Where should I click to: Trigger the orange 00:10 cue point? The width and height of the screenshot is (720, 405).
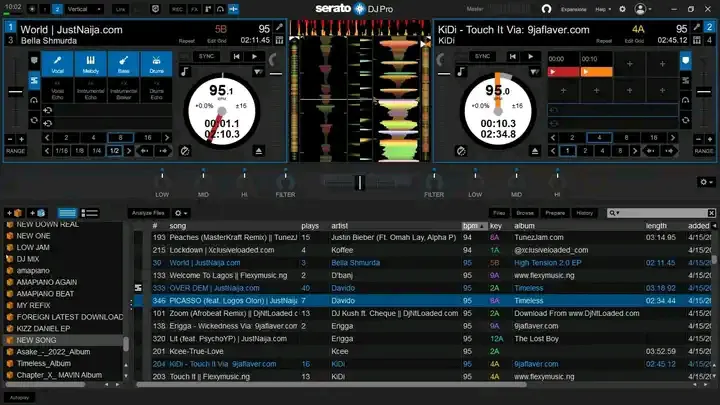point(596,72)
